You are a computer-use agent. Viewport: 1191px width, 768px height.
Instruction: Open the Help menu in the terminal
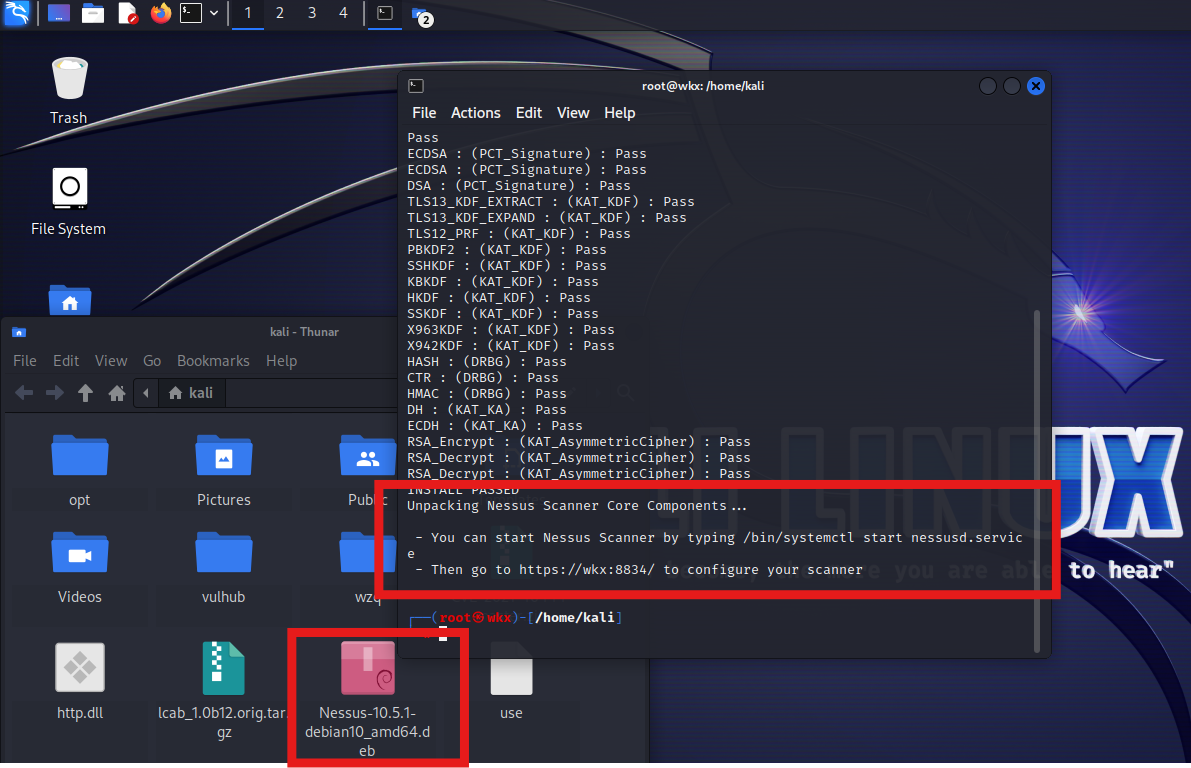click(619, 112)
